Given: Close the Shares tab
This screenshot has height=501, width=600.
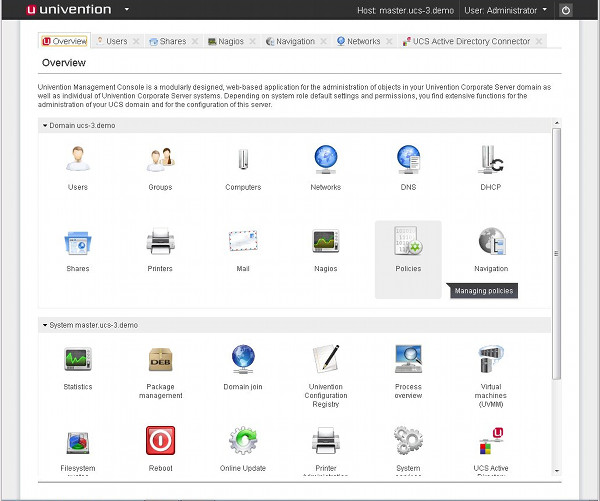Looking at the screenshot, I should (x=195, y=41).
